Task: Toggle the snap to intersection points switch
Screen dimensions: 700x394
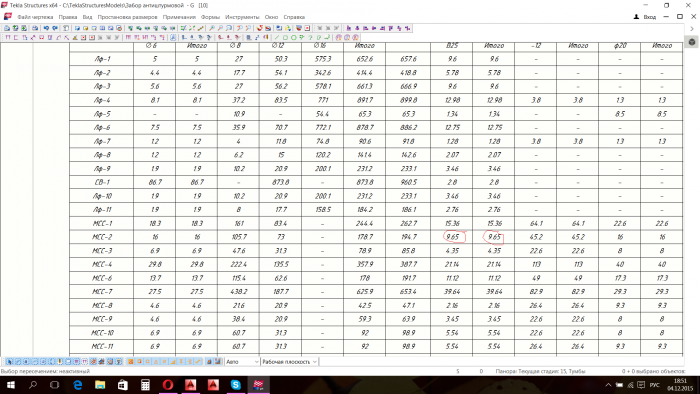Action: (x=164, y=362)
